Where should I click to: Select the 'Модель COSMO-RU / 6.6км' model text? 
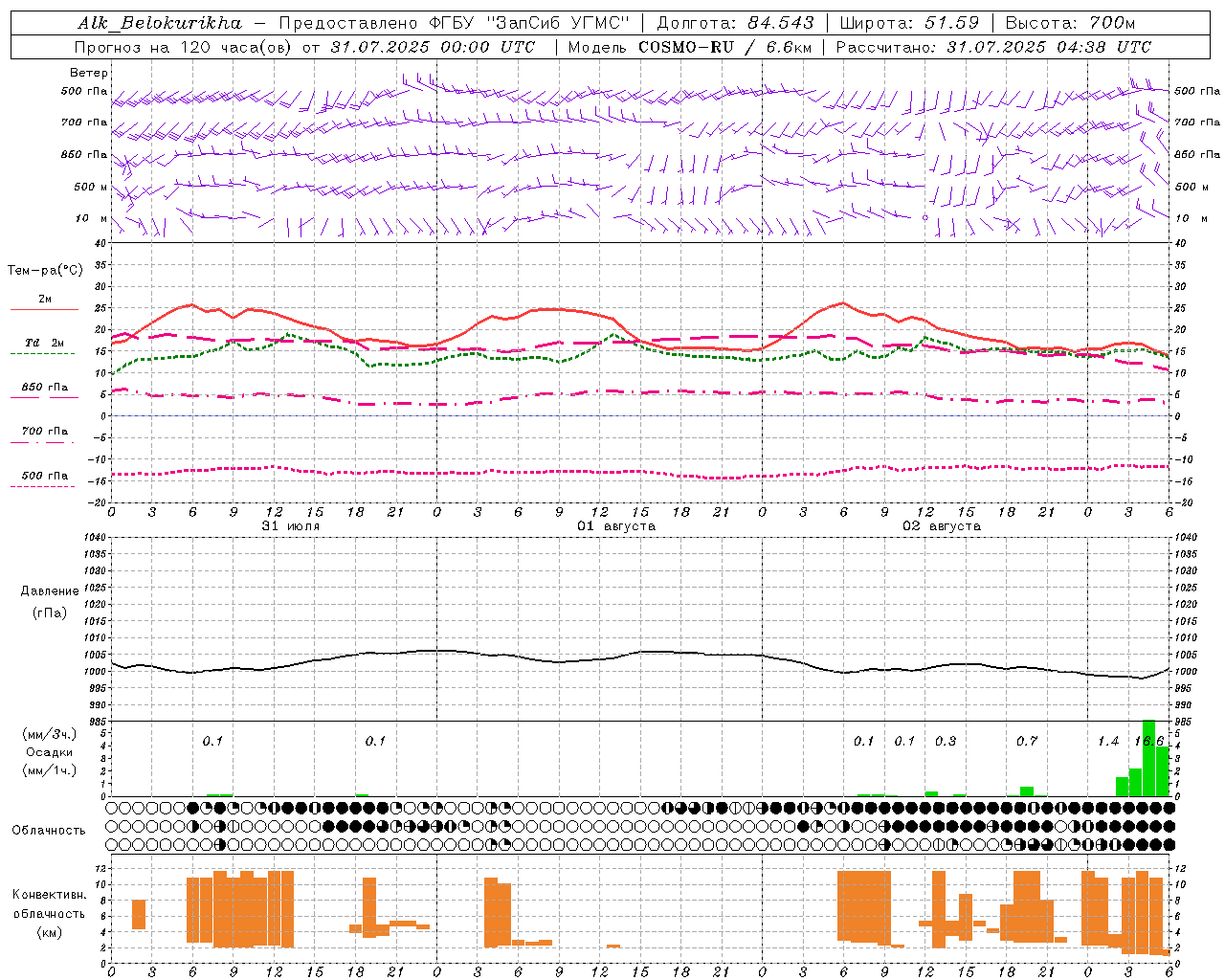[690, 46]
